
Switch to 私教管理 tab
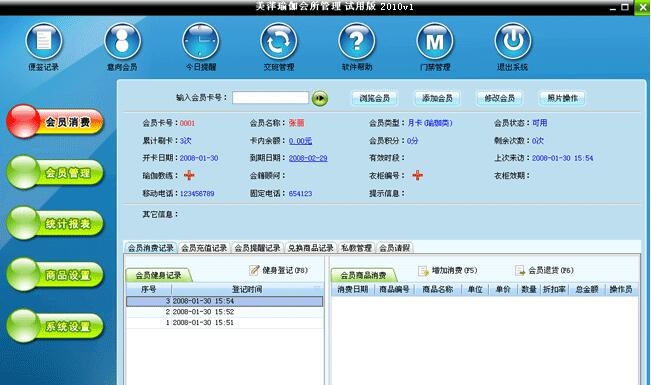tap(356, 248)
